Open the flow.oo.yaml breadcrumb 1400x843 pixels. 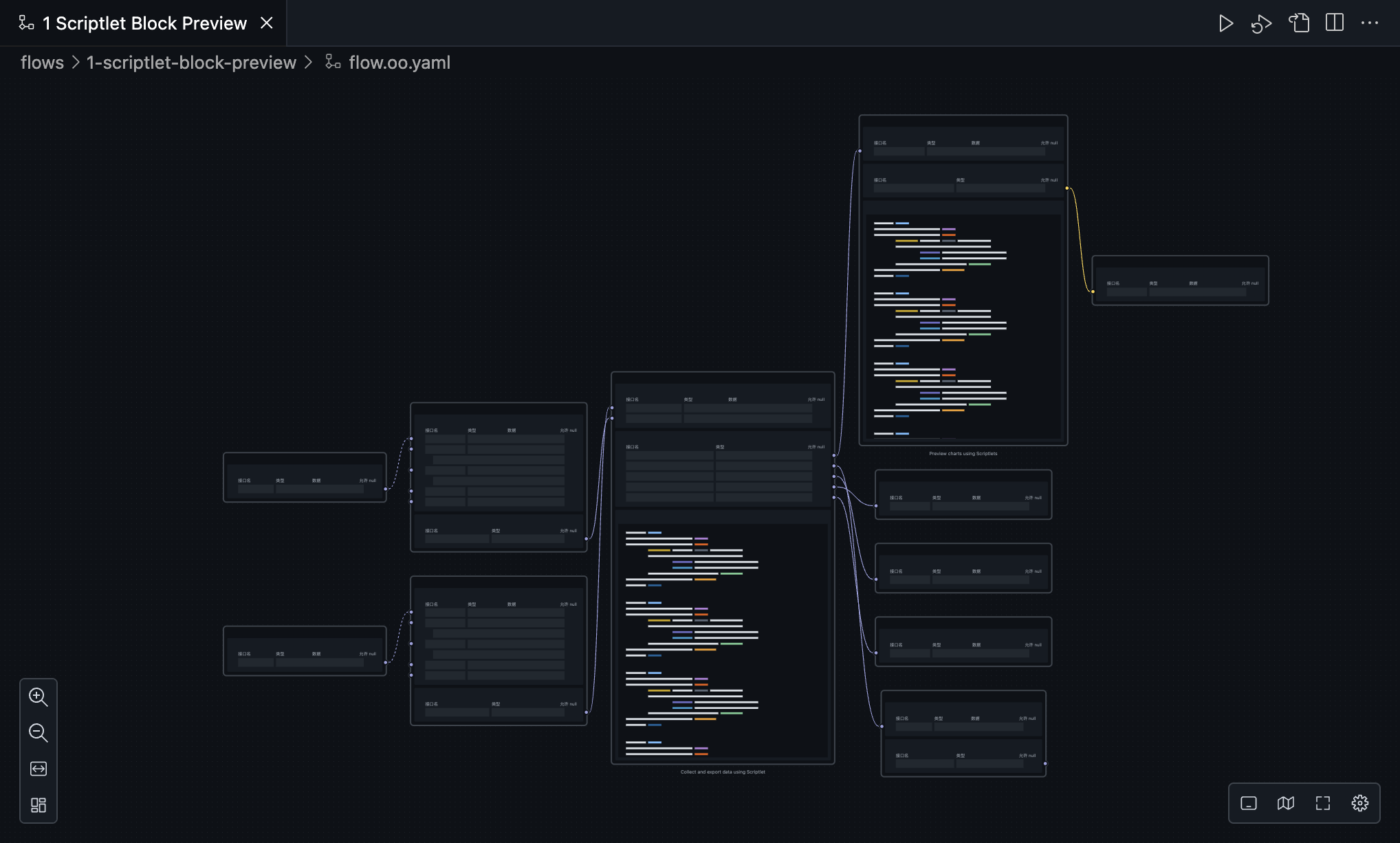[x=399, y=63]
